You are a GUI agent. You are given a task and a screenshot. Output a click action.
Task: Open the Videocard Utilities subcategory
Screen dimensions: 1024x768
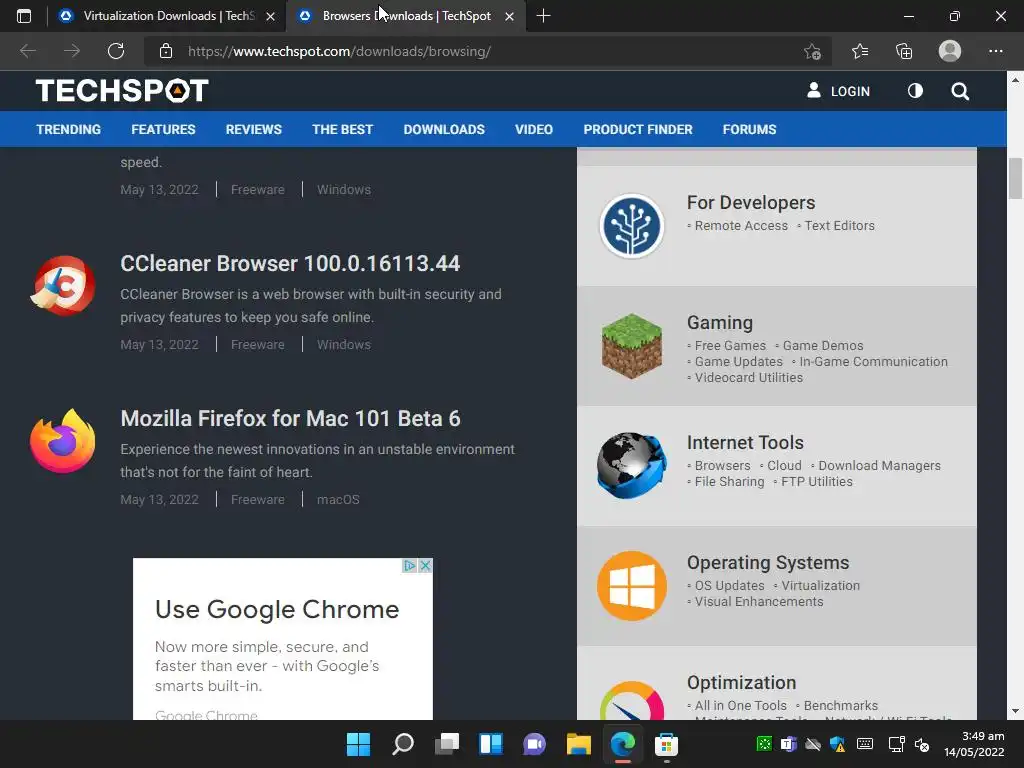[x=748, y=377]
